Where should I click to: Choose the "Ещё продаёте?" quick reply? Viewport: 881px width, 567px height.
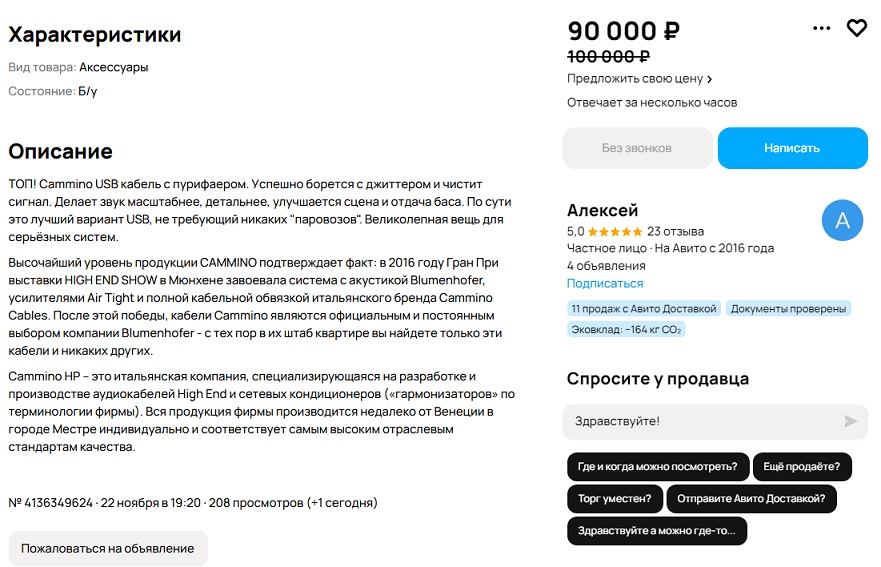click(802, 466)
